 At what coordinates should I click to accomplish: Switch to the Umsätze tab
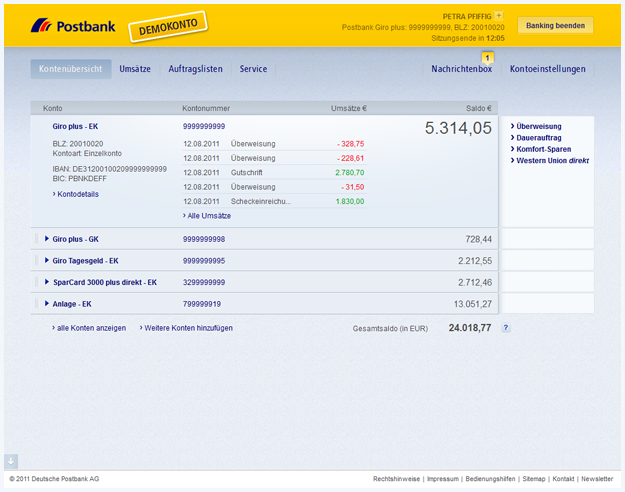click(135, 69)
